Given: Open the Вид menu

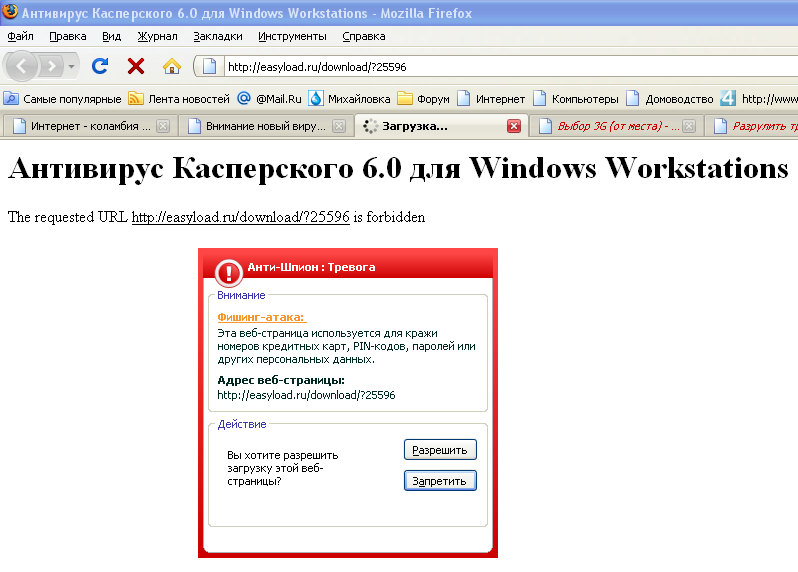Looking at the screenshot, I should (x=111, y=36).
